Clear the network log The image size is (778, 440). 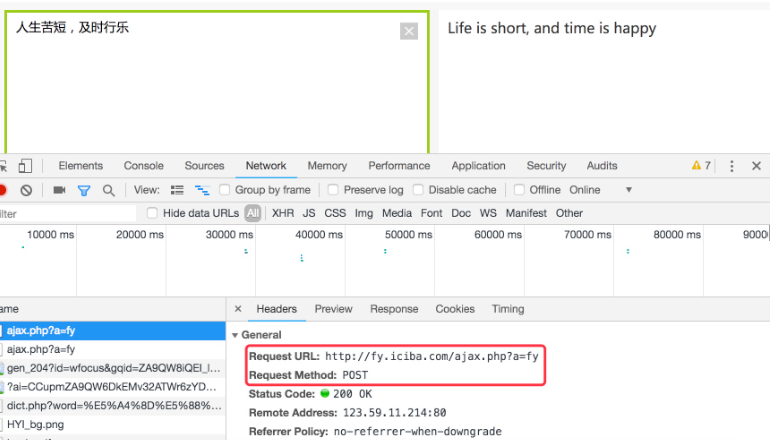point(27,190)
